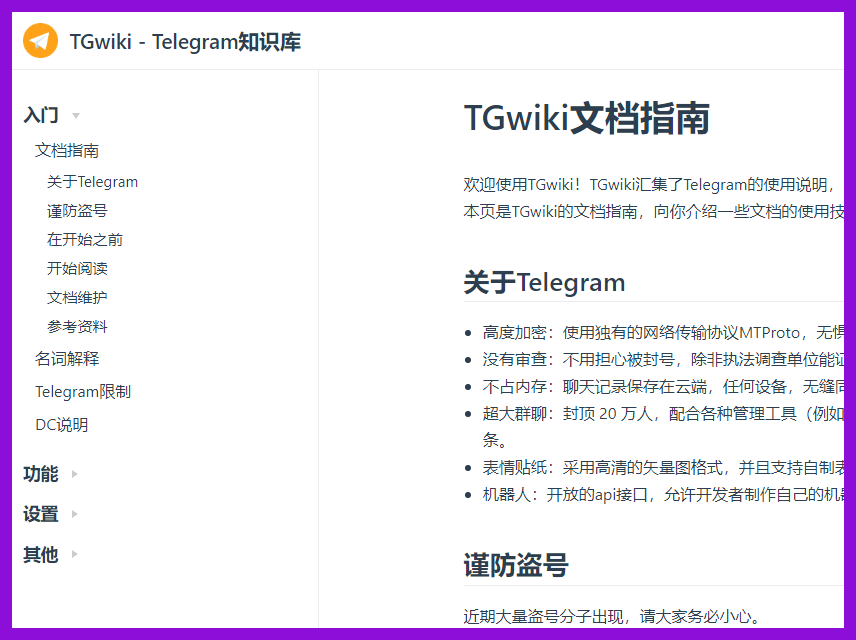
Task: Open the Telegram限制 page
Action: click(x=83, y=392)
